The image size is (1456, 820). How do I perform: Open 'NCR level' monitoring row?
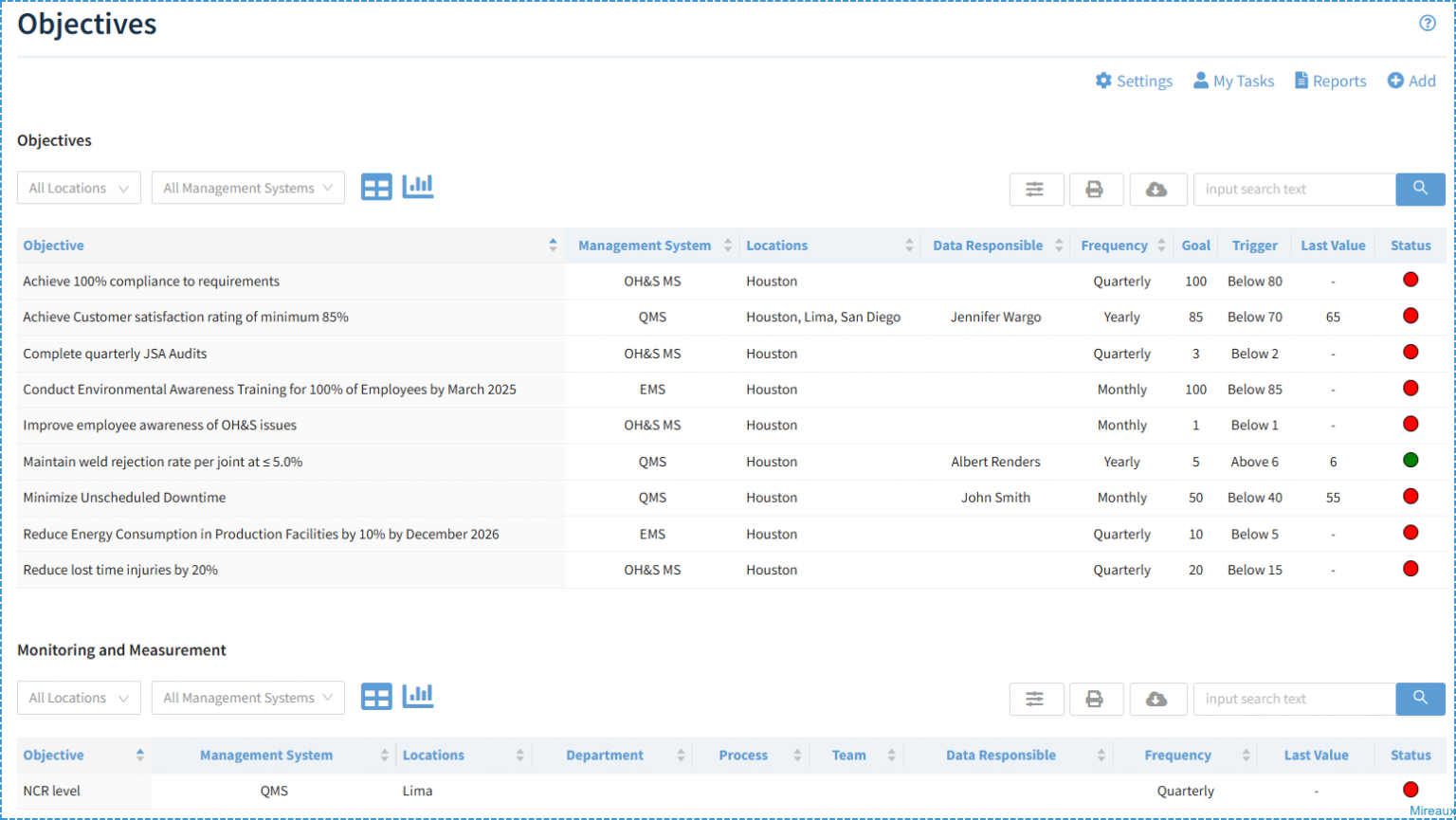(53, 791)
